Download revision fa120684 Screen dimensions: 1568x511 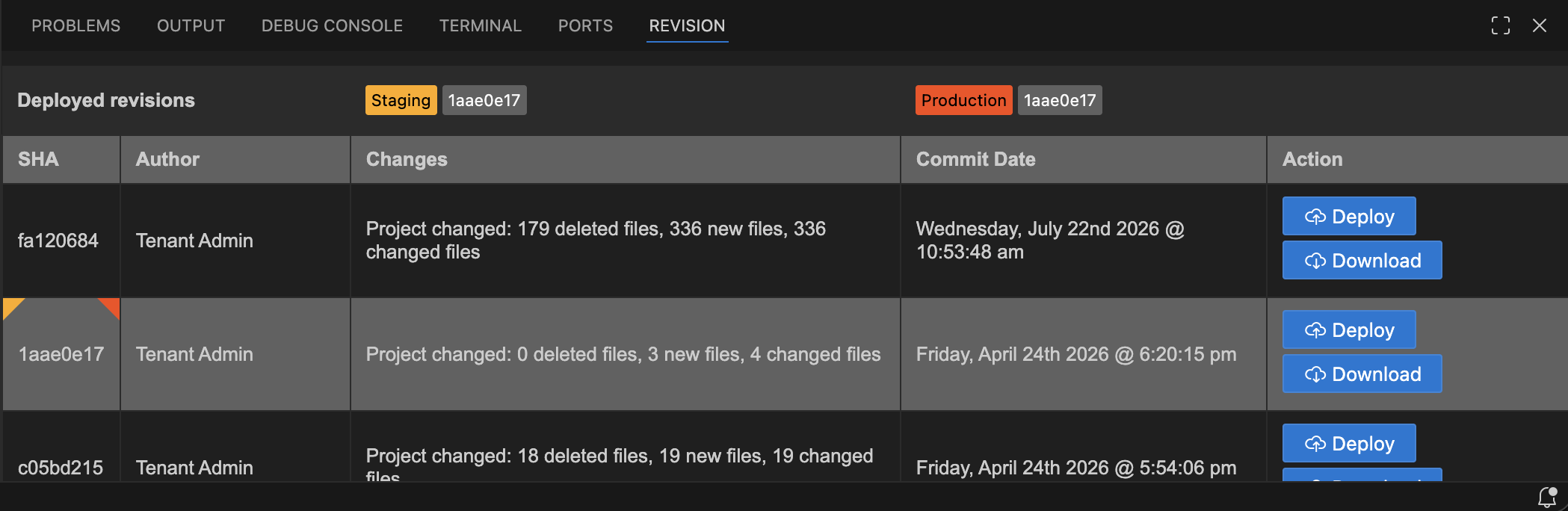point(1362,260)
